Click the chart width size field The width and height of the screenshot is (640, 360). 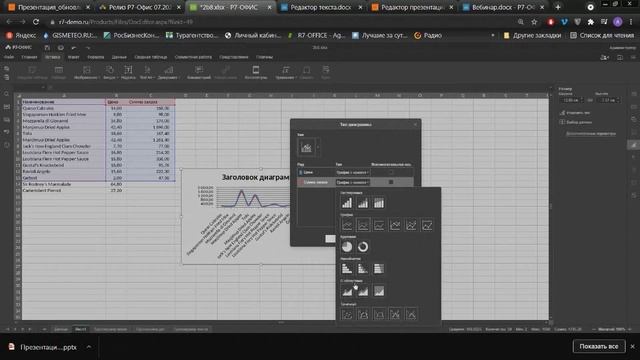pos(571,100)
